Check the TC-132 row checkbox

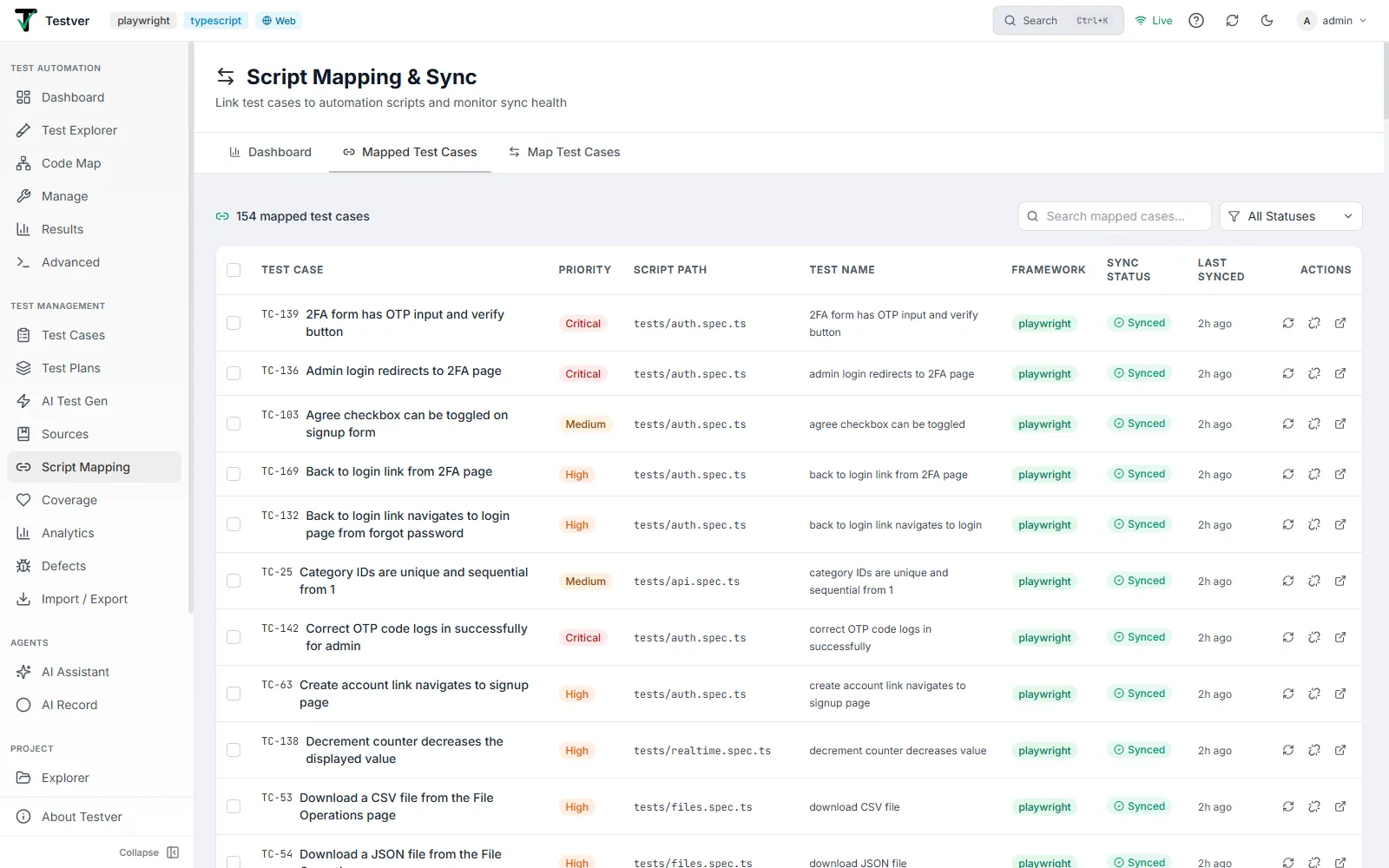coord(234,524)
